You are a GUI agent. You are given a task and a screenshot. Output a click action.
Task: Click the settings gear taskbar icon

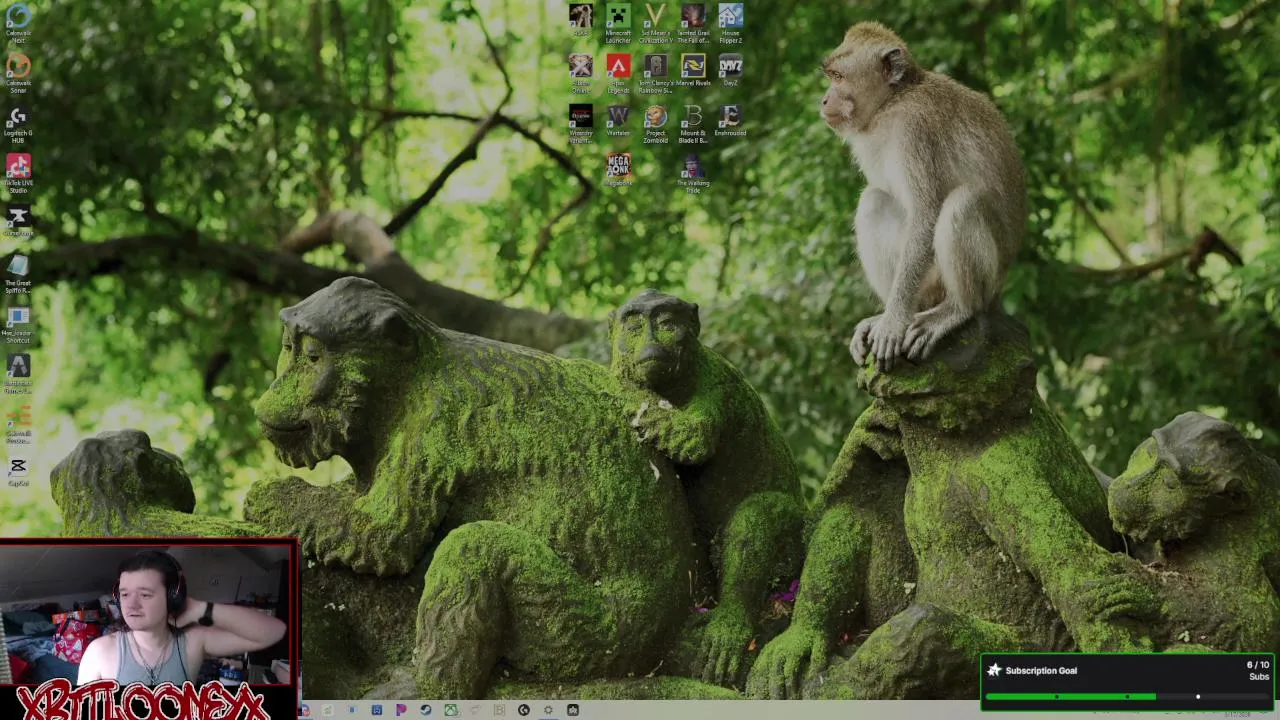pyautogui.click(x=548, y=710)
